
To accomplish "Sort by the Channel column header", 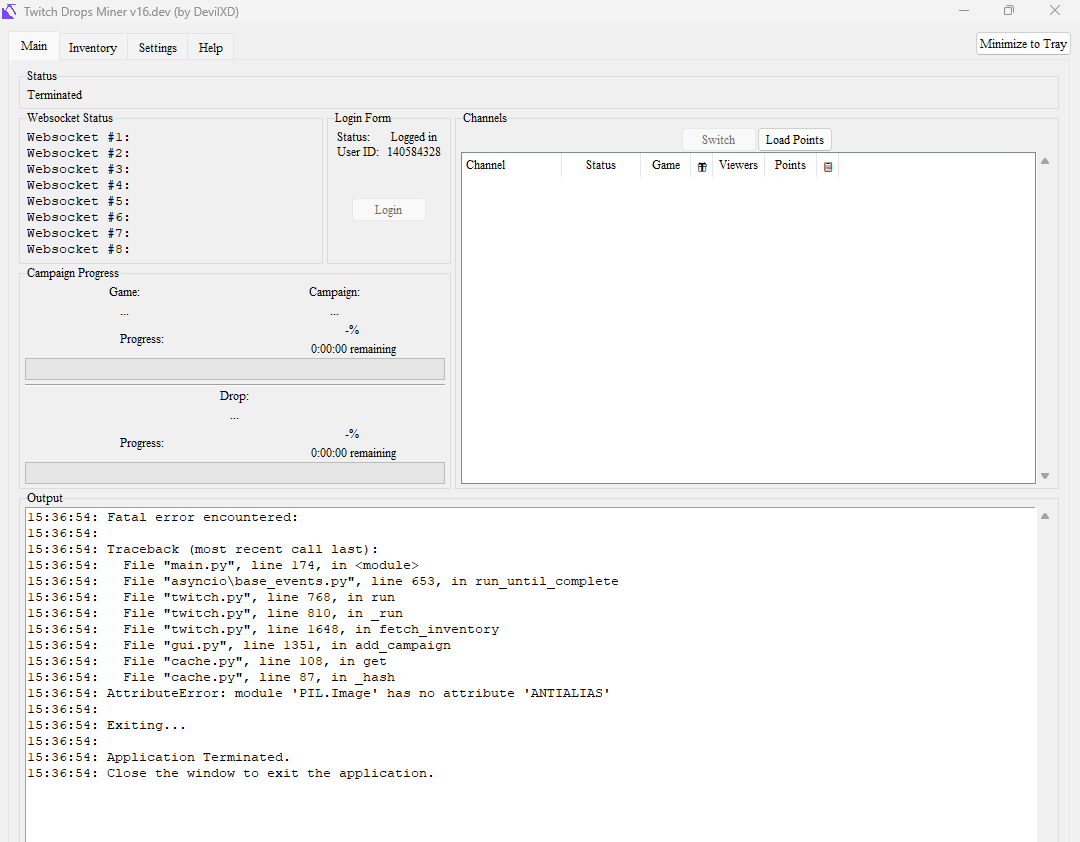I will coord(485,165).
